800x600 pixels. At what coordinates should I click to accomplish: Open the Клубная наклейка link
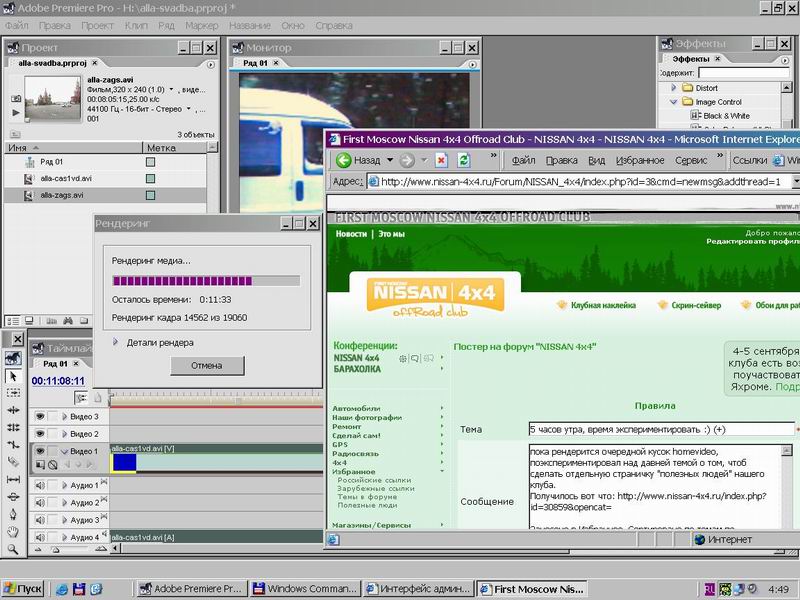pos(603,305)
